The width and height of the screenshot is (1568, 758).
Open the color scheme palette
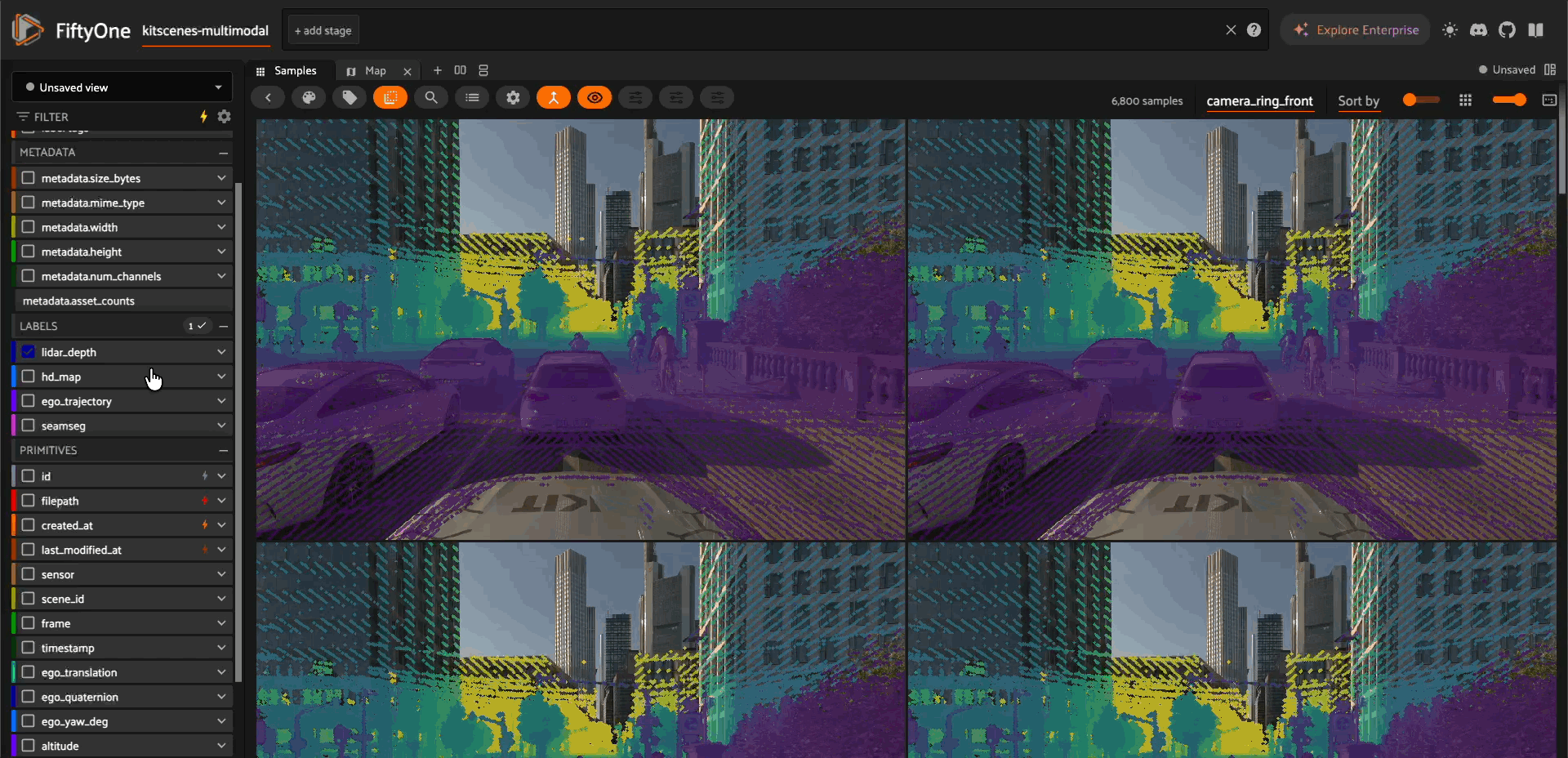click(x=309, y=98)
